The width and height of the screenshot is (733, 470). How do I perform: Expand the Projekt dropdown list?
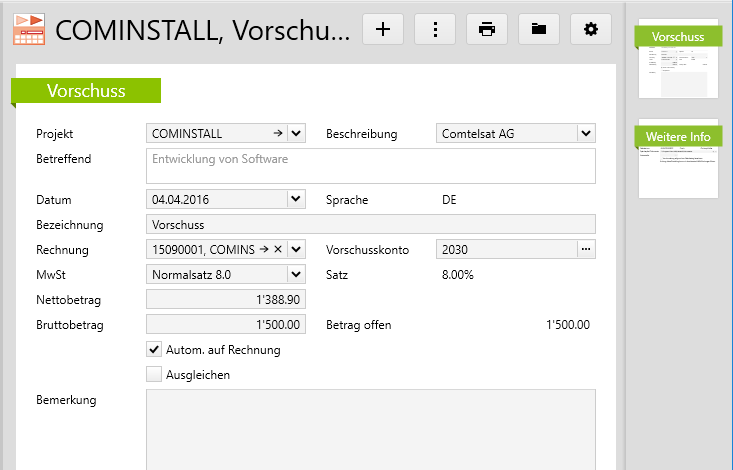pyautogui.click(x=296, y=133)
